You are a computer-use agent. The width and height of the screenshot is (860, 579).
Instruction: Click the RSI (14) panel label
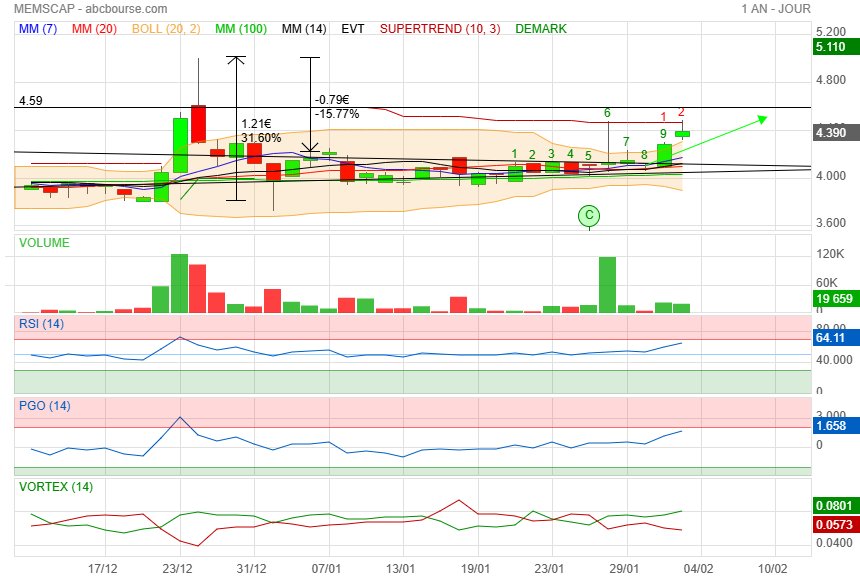42,324
